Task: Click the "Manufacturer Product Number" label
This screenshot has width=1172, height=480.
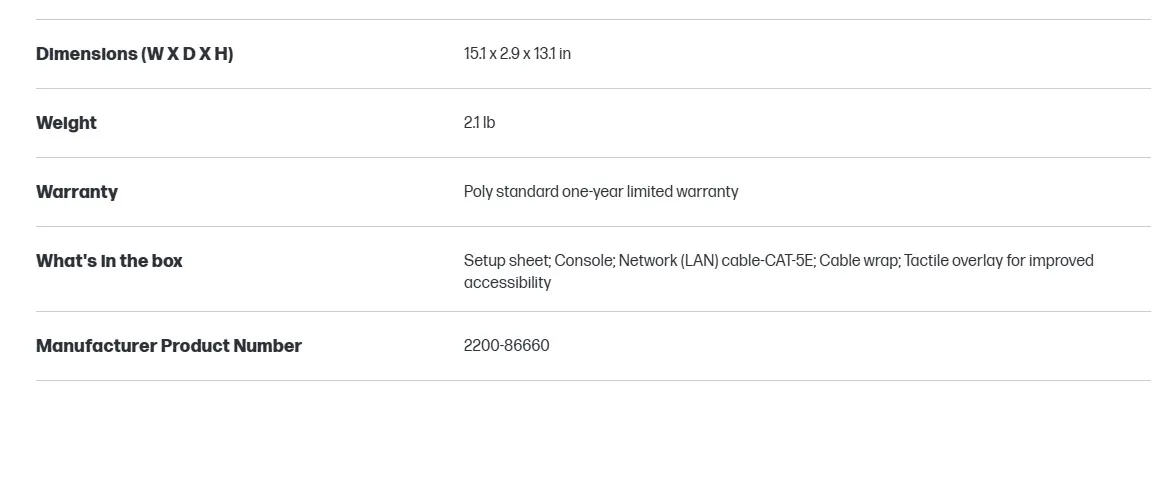Action: point(168,346)
